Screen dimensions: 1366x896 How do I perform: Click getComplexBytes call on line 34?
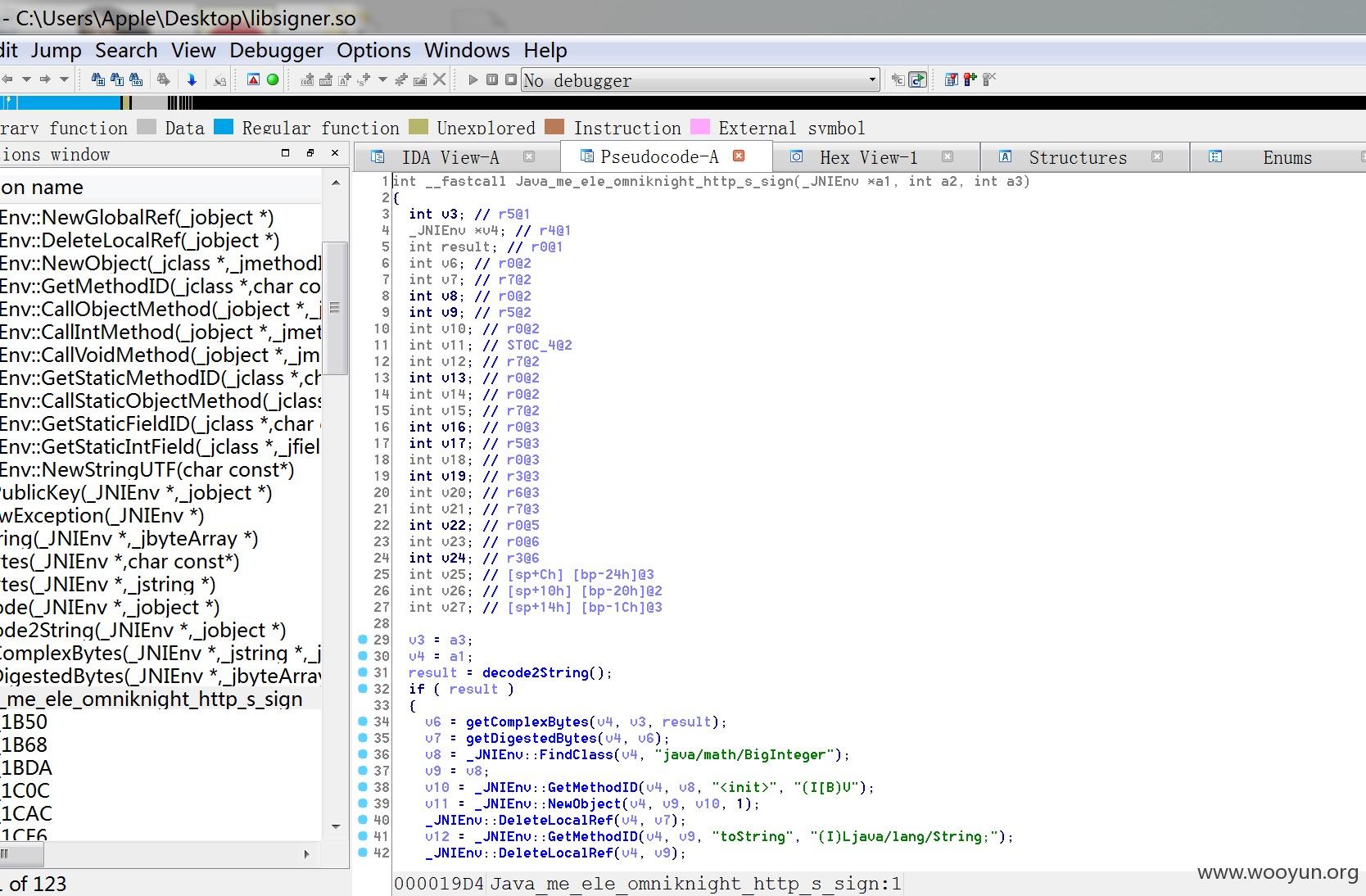(x=527, y=722)
